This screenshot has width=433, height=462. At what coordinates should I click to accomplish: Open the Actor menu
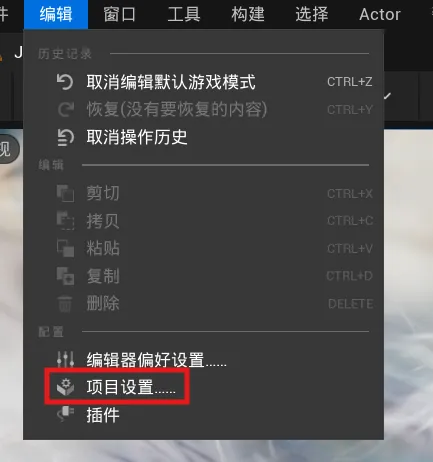pyautogui.click(x=380, y=14)
